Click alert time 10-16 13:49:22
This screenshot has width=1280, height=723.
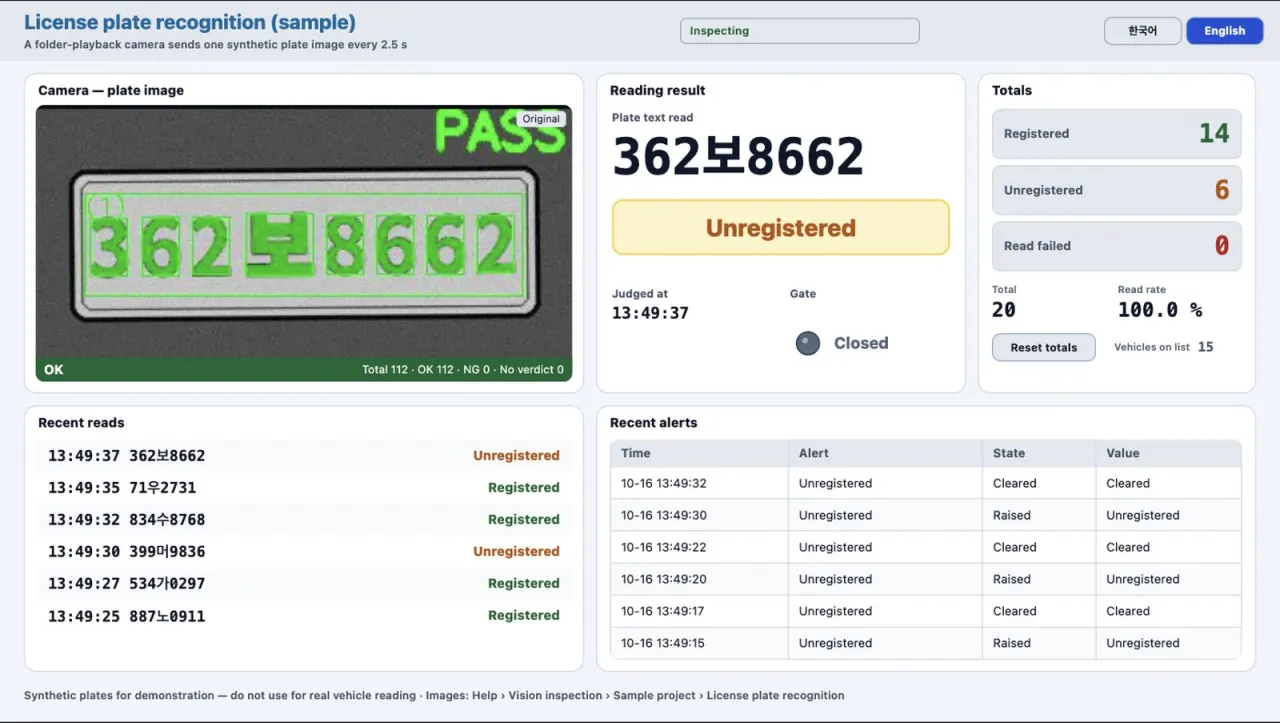tap(663, 547)
